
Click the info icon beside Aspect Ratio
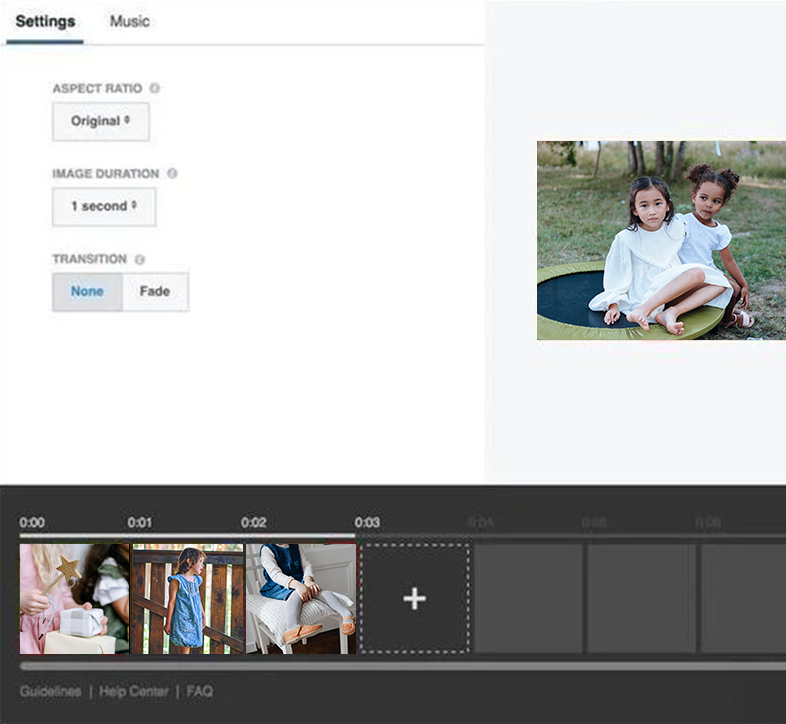click(x=154, y=88)
